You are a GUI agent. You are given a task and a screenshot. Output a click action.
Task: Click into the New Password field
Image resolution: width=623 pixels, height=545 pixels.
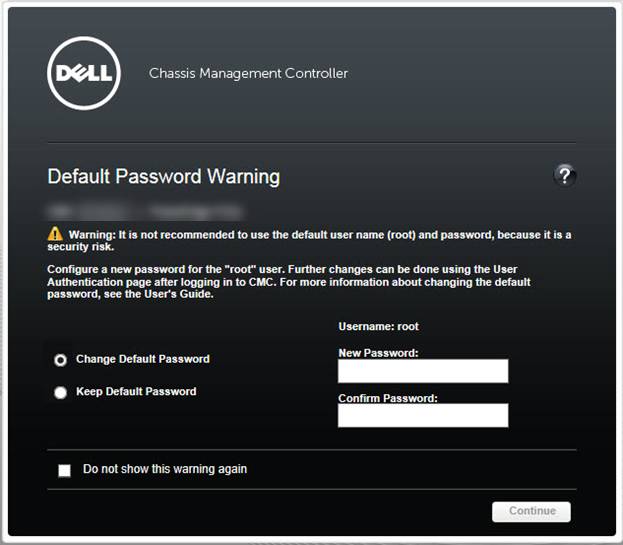(423, 372)
